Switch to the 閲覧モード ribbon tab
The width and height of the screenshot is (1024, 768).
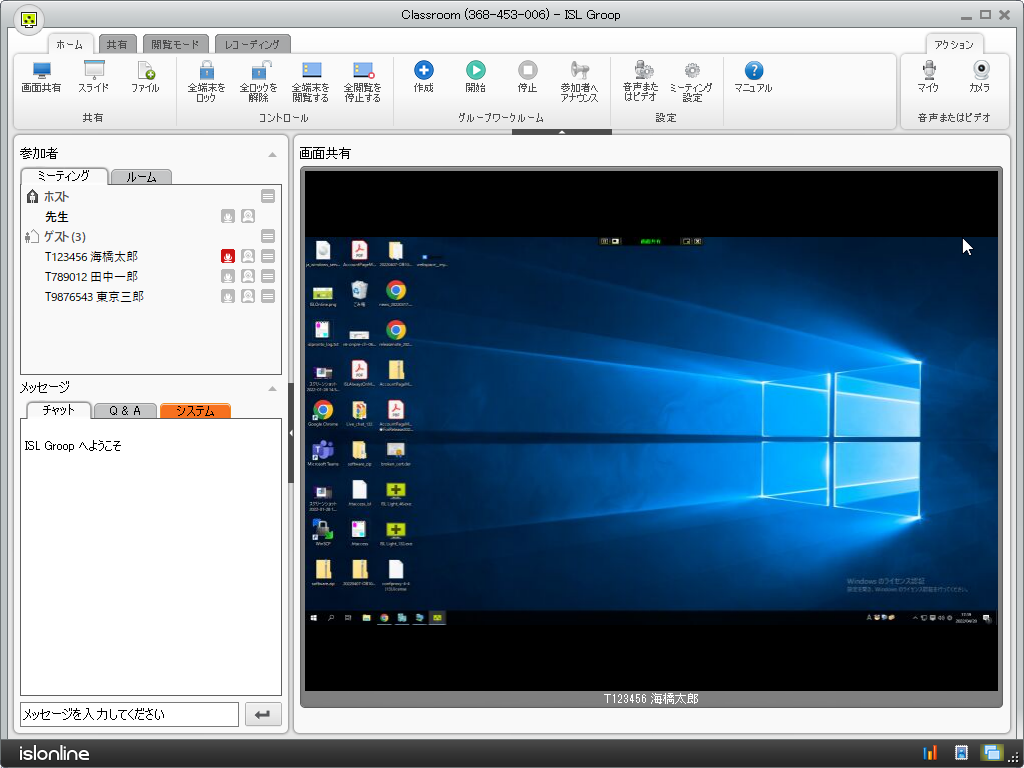coord(176,44)
